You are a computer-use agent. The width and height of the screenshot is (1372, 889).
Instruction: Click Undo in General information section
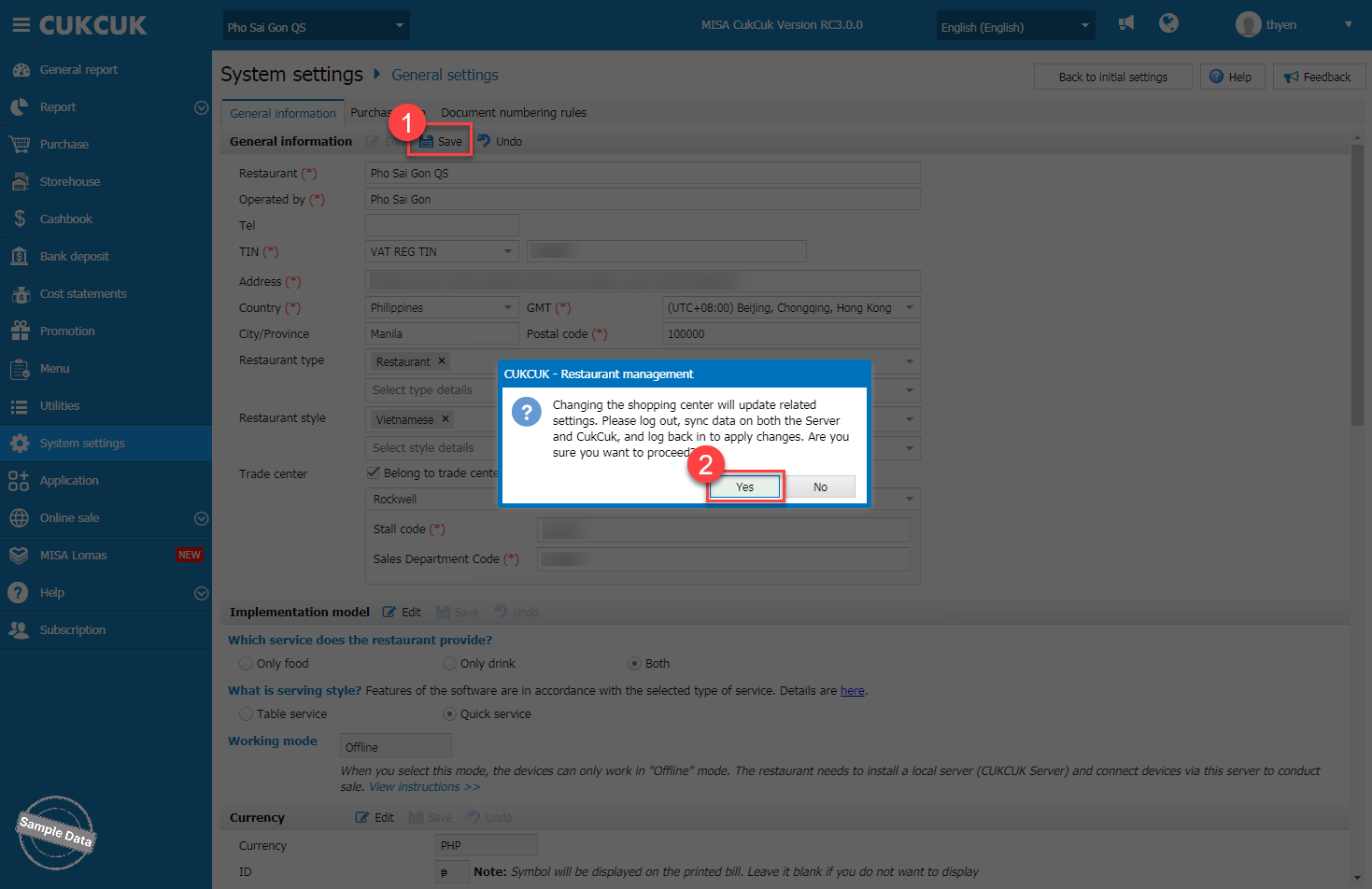[500, 141]
